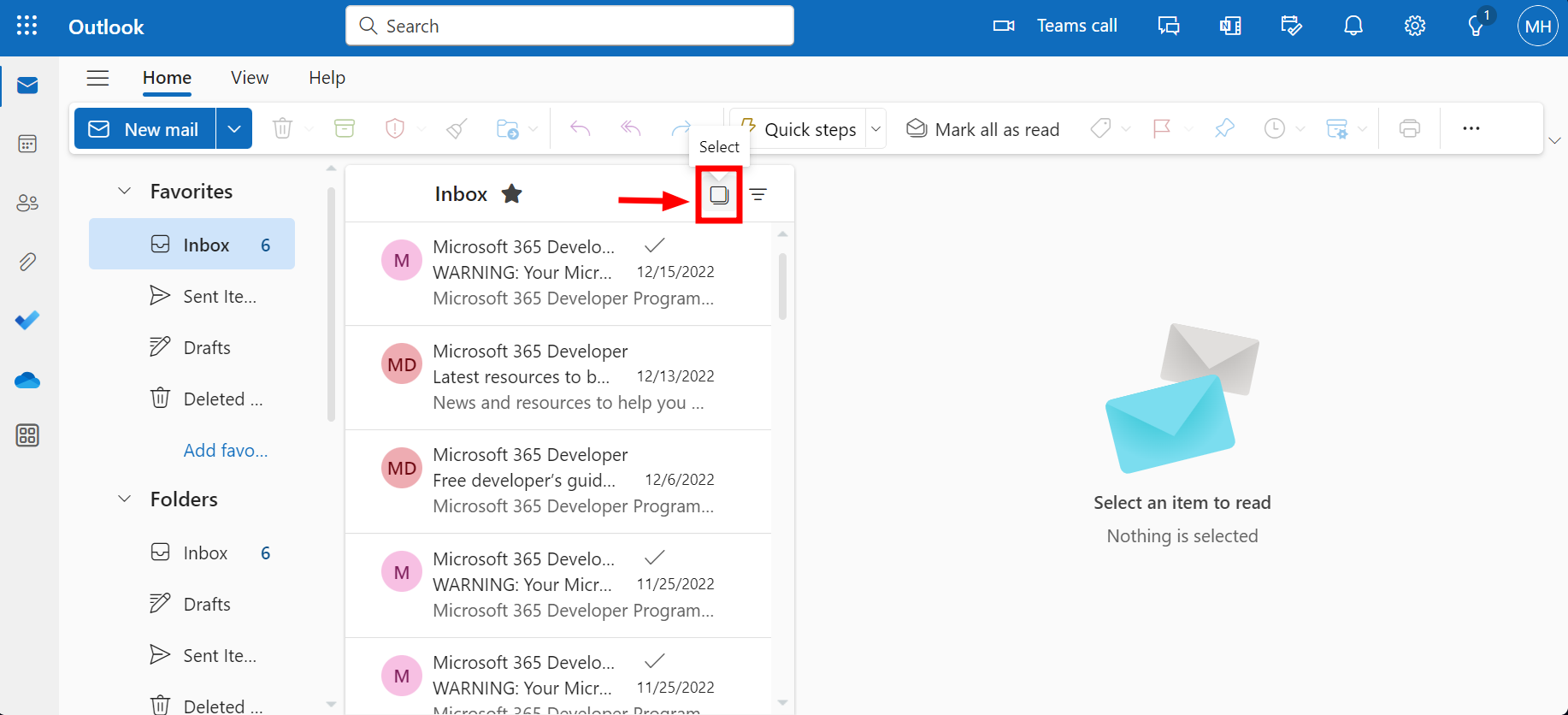Open Files paperclip icon in left rail
Screen dimensions: 1568x715
click(x=27, y=262)
